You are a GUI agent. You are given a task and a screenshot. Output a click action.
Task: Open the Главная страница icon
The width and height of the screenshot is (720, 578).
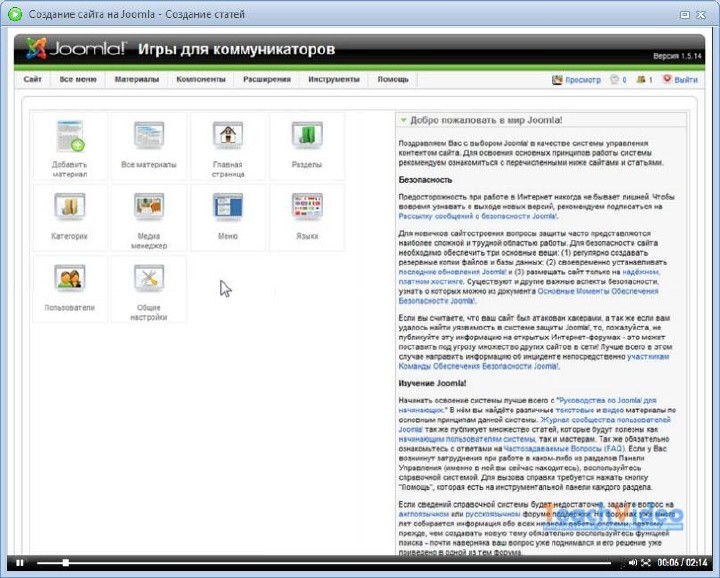pos(228,146)
